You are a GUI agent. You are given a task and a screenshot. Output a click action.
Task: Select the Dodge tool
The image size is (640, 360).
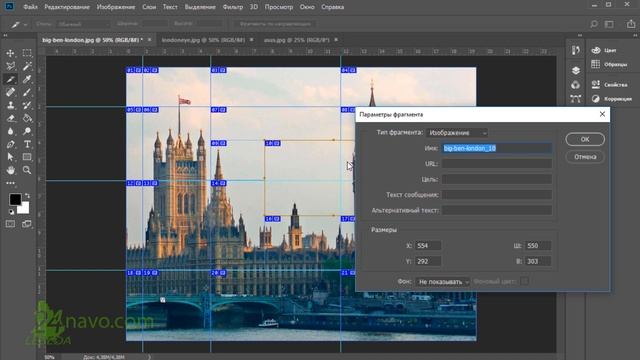click(x=27, y=131)
